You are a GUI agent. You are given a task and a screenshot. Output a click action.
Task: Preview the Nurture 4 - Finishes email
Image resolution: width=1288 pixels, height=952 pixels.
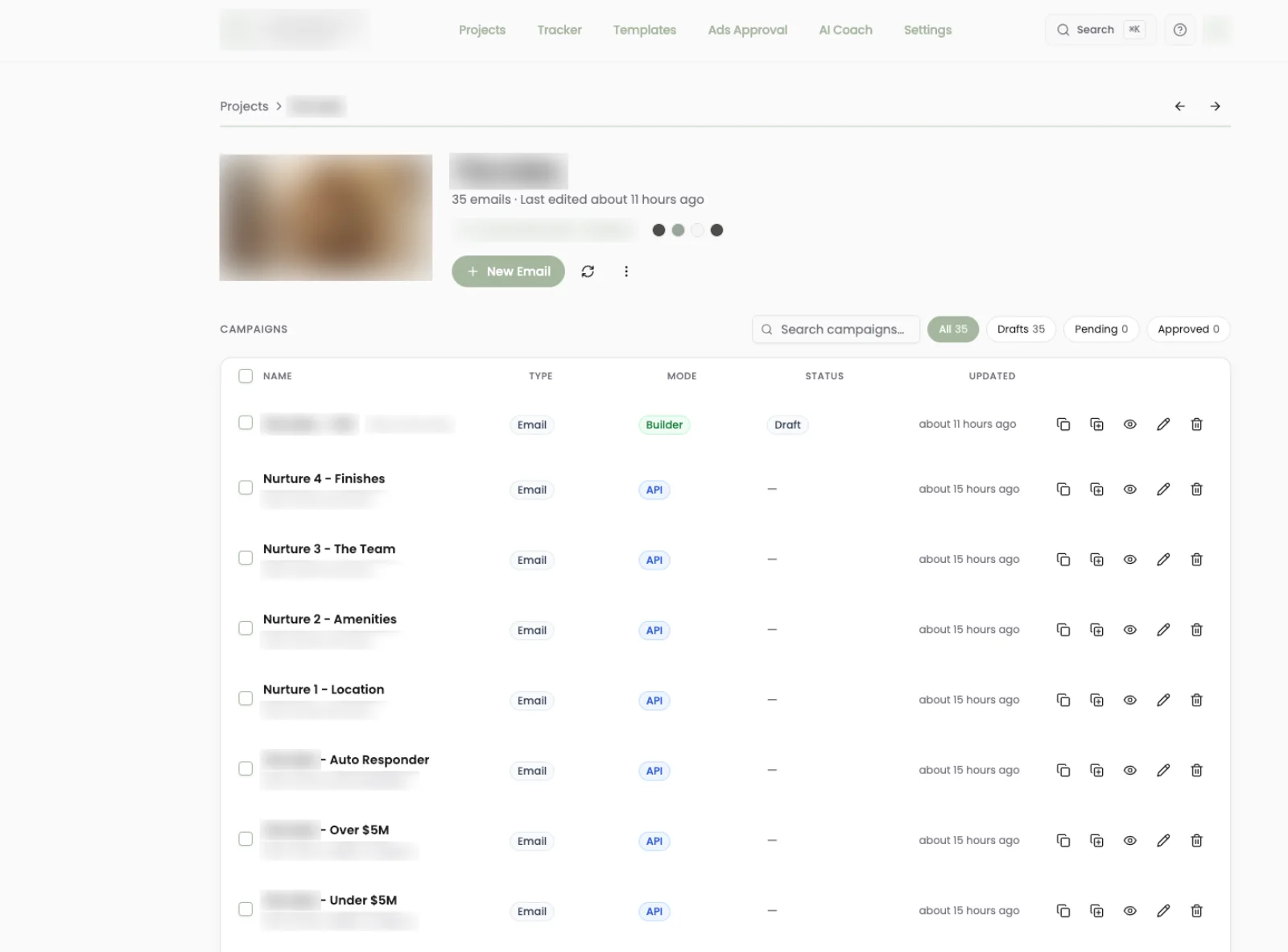(x=1130, y=490)
